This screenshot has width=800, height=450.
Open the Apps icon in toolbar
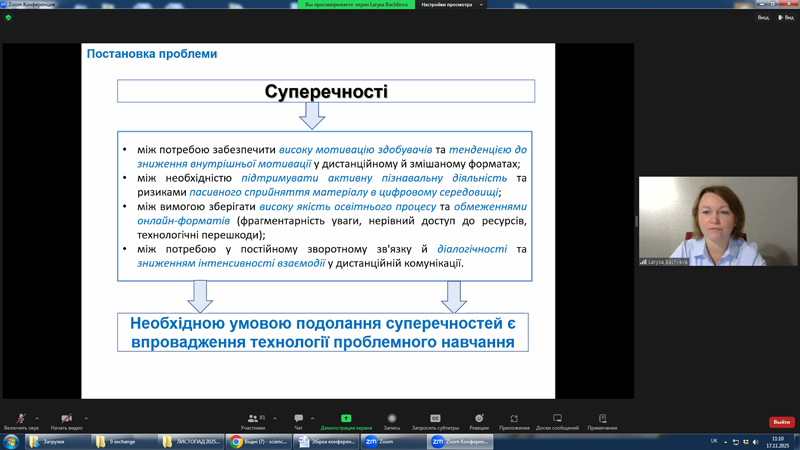(x=514, y=419)
